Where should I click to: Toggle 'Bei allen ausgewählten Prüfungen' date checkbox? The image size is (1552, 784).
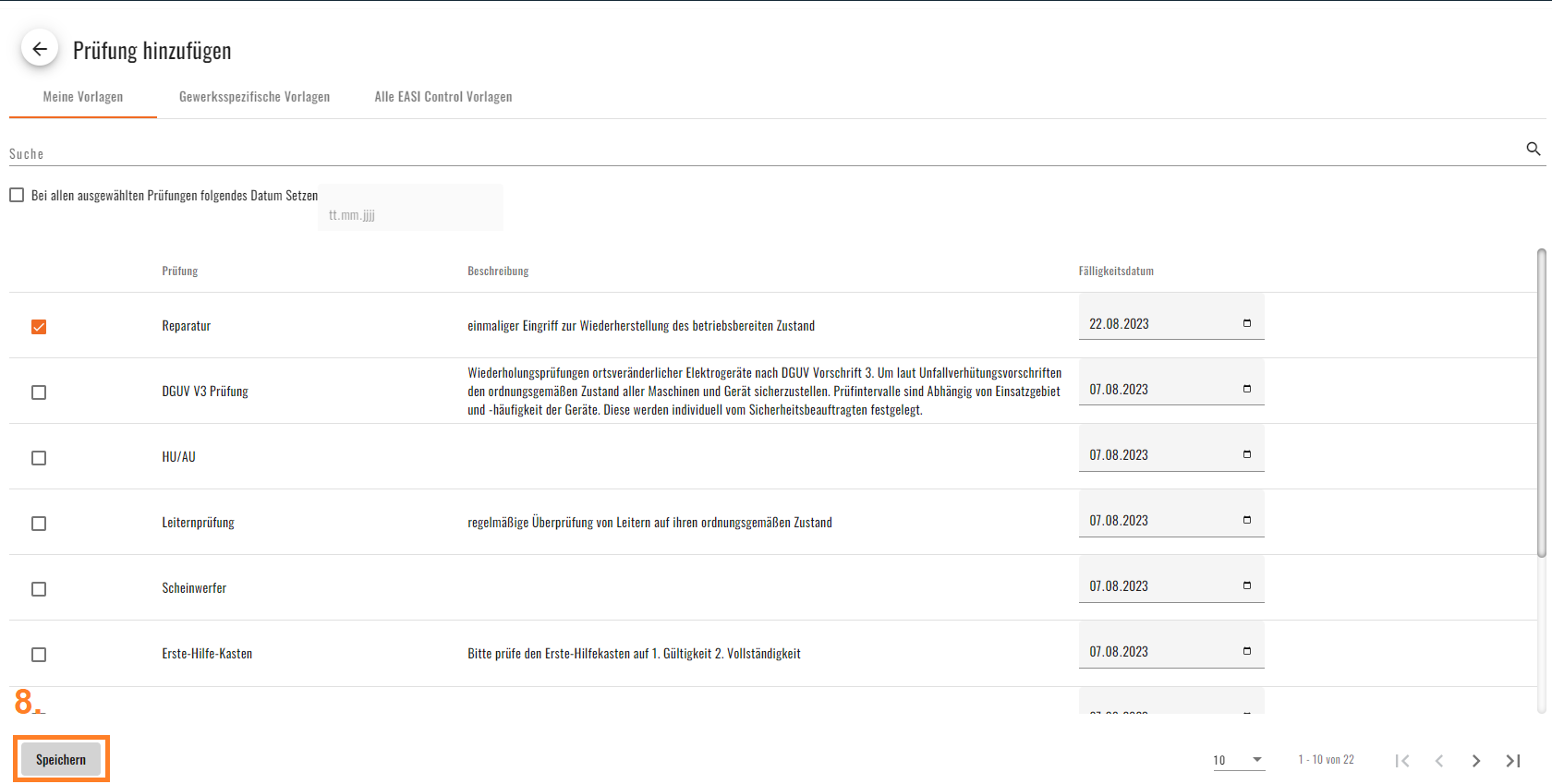17,195
